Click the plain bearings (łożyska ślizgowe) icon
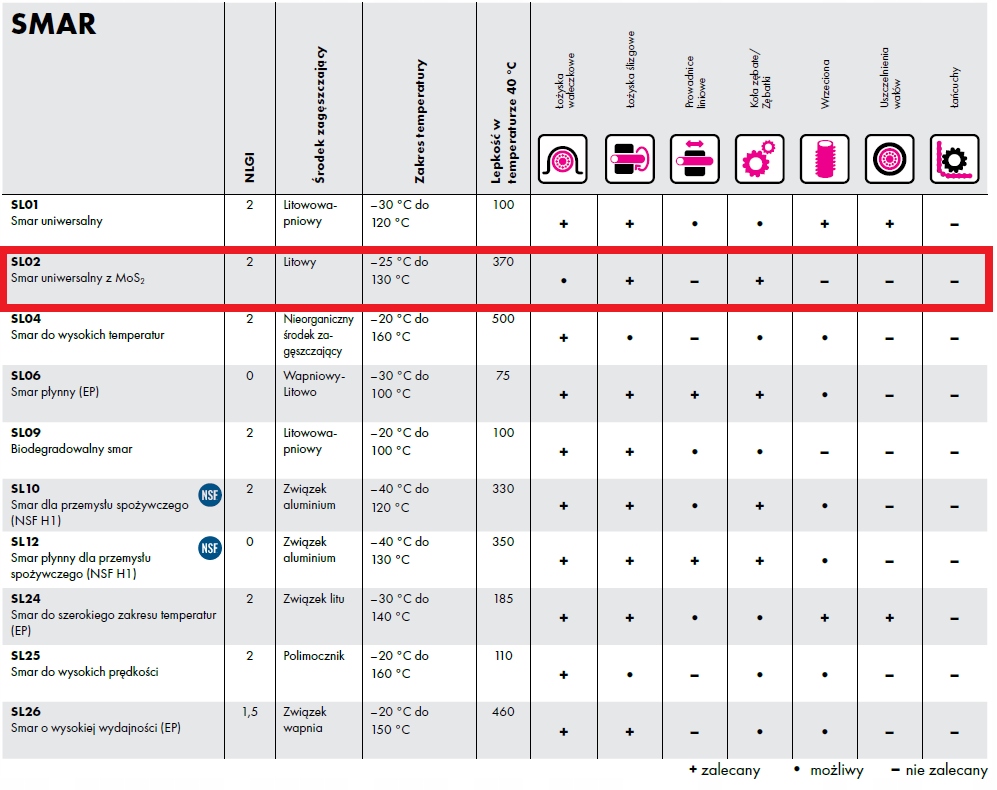The height and width of the screenshot is (790, 997). [x=630, y=159]
